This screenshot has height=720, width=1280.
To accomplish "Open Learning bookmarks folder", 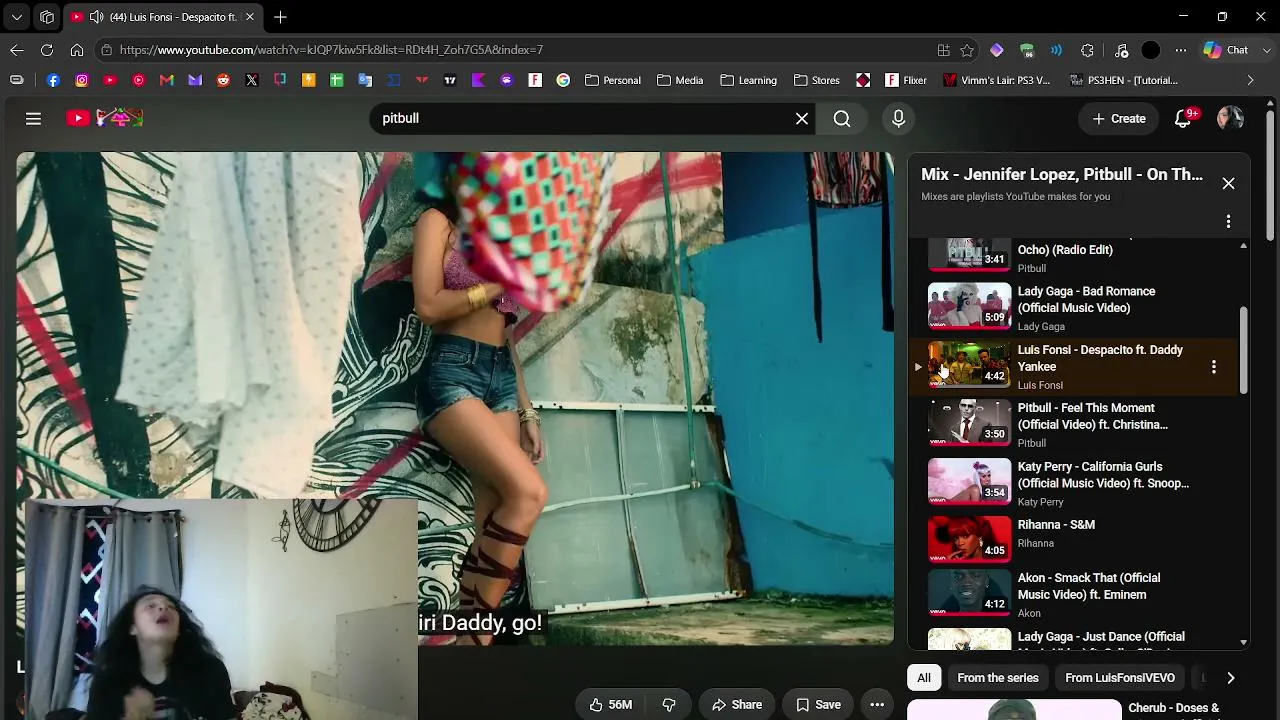I will point(748,80).
